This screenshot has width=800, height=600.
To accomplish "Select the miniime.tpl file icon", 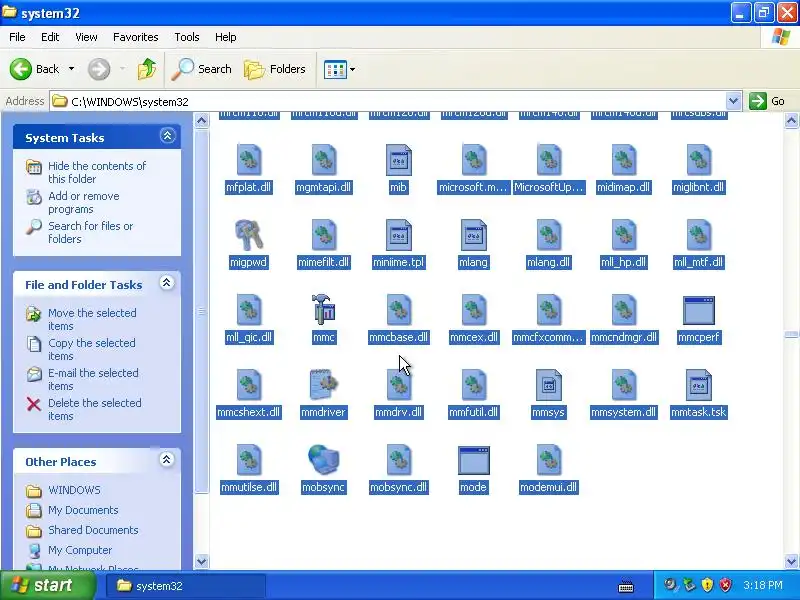I will click(398, 235).
